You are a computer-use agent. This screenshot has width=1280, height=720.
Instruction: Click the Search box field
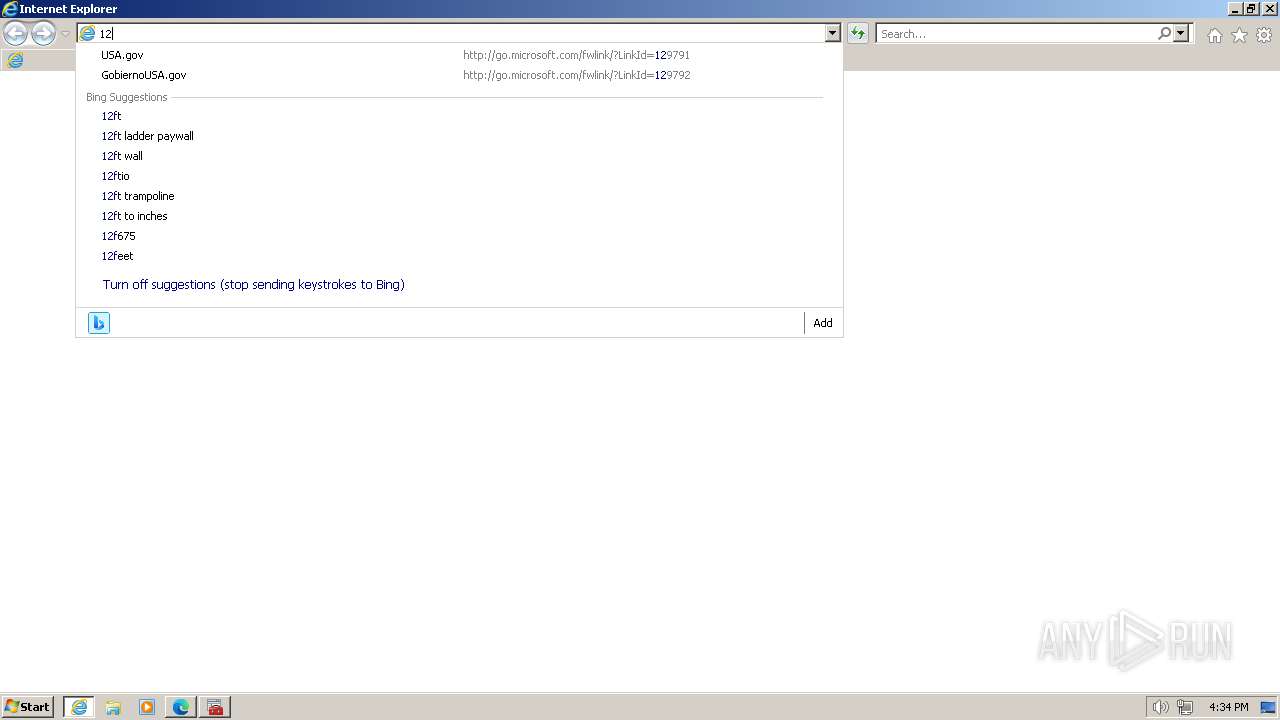pos(1017,33)
